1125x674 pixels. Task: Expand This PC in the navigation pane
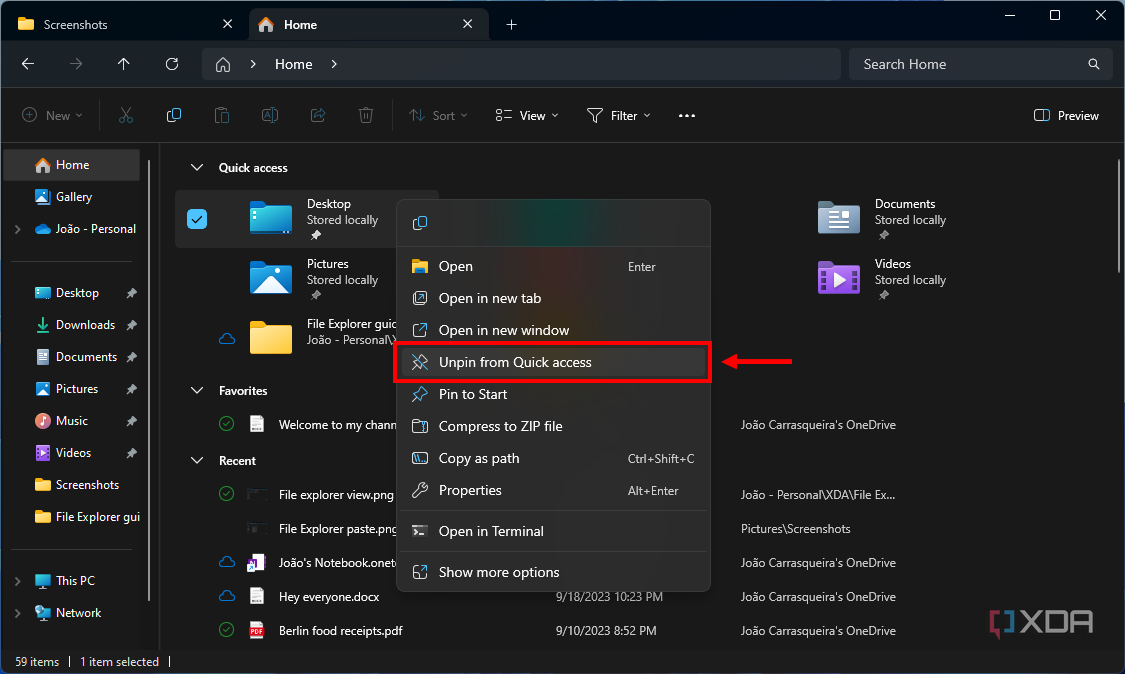[x=18, y=580]
